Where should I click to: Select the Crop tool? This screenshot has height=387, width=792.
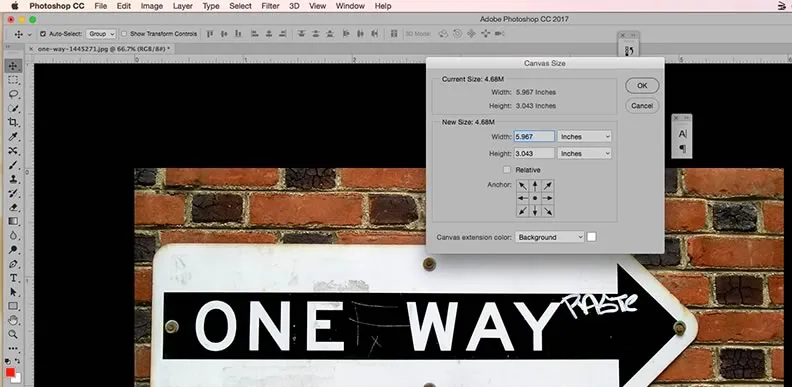(13, 122)
